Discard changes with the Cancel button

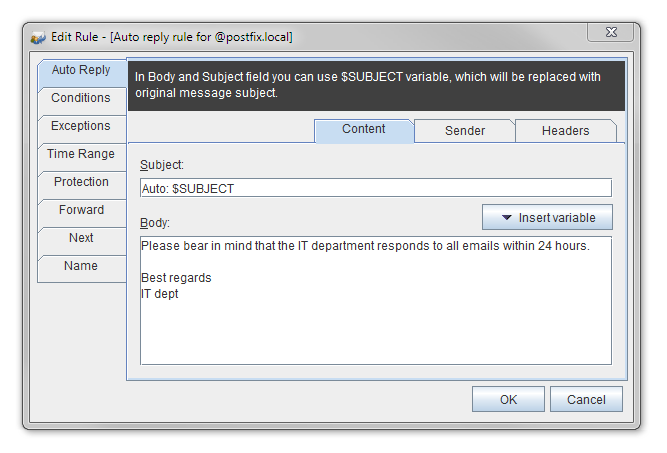(586, 399)
